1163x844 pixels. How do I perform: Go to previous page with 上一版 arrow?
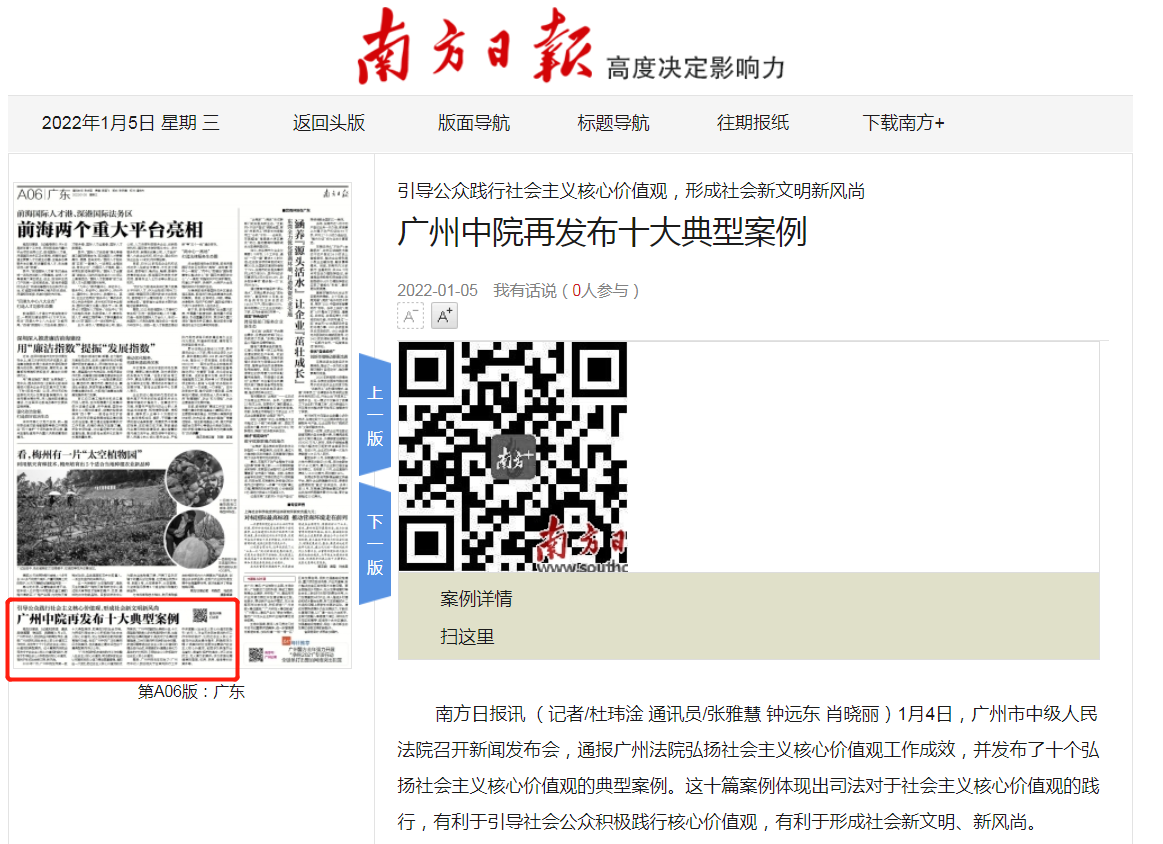375,415
